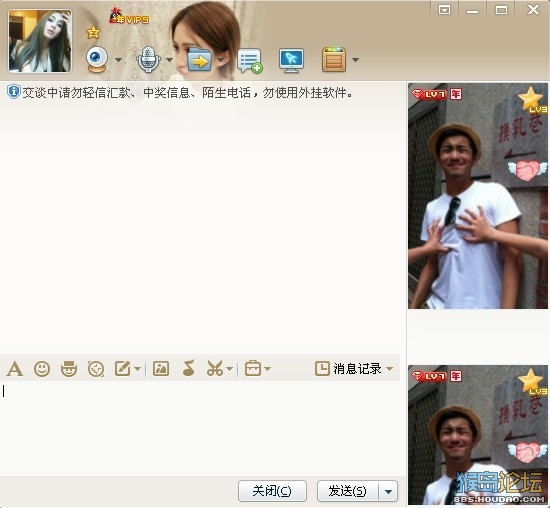Viewport: 550px width, 508px height.
Task: Click the yellow star level badge
Action: tap(93, 32)
